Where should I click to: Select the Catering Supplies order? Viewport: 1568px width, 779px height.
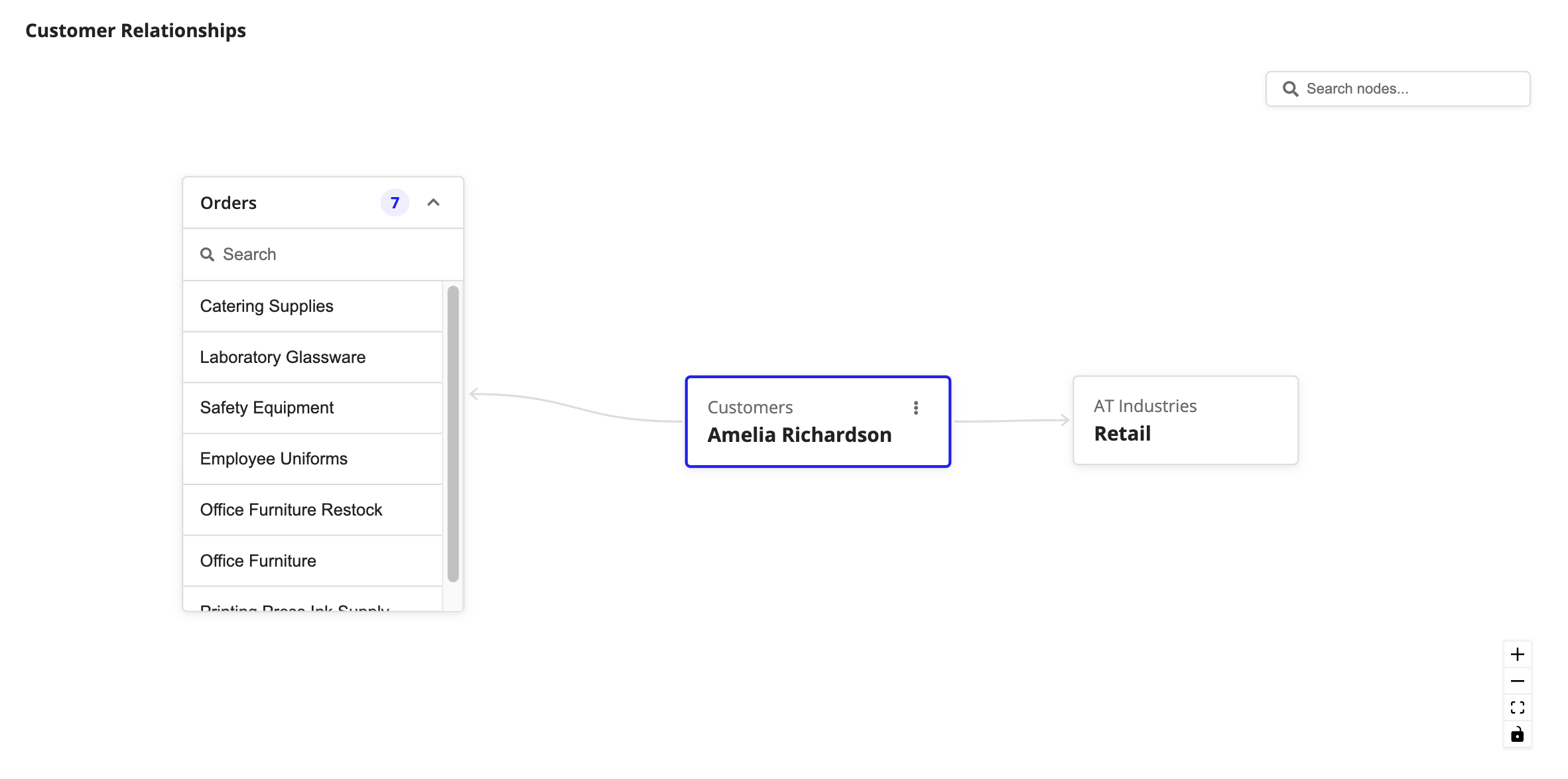tap(312, 306)
